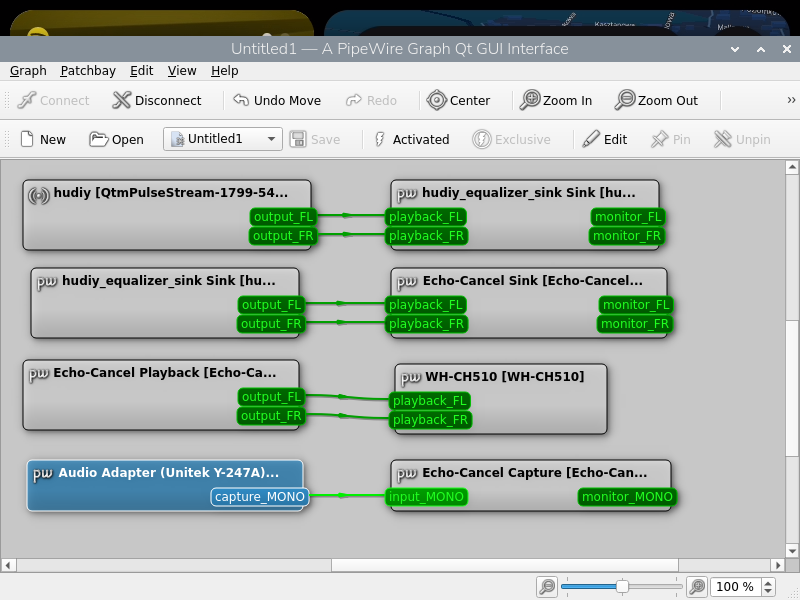The width and height of the screenshot is (800, 600).
Task: Create a New patchbay document
Action: pos(27,139)
